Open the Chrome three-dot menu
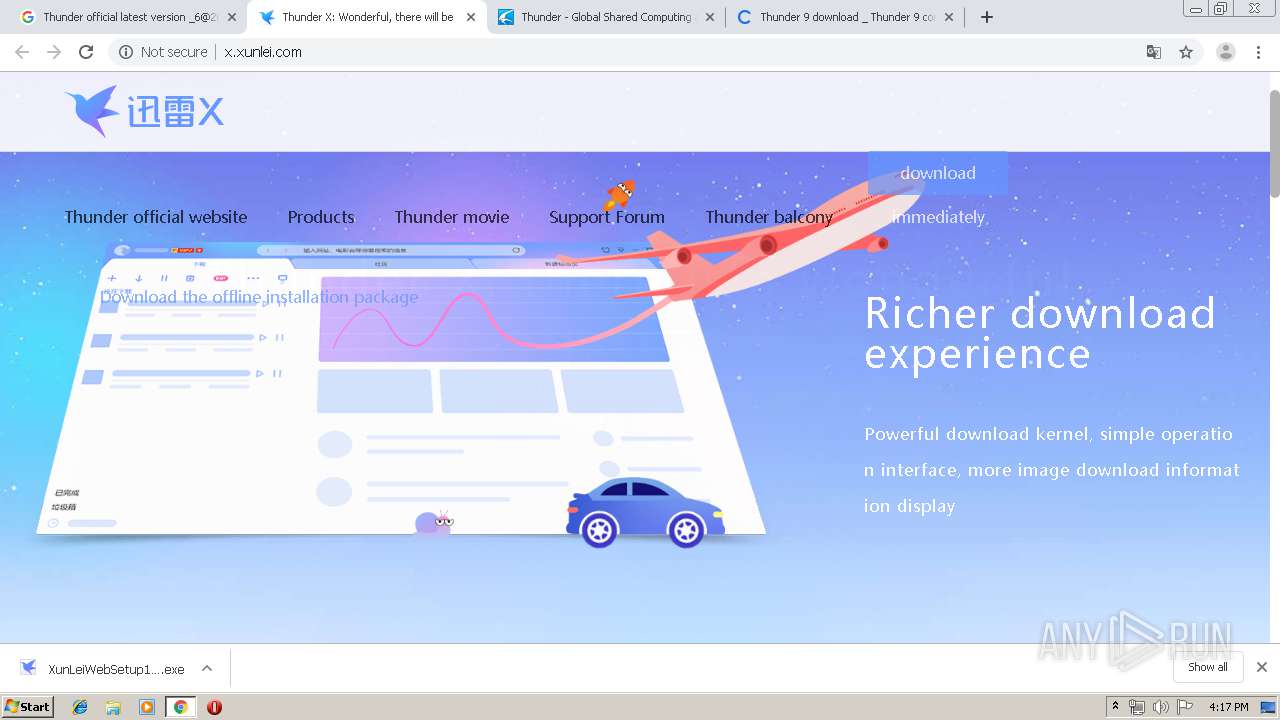Image resolution: width=1280 pixels, height=720 pixels. click(x=1258, y=52)
